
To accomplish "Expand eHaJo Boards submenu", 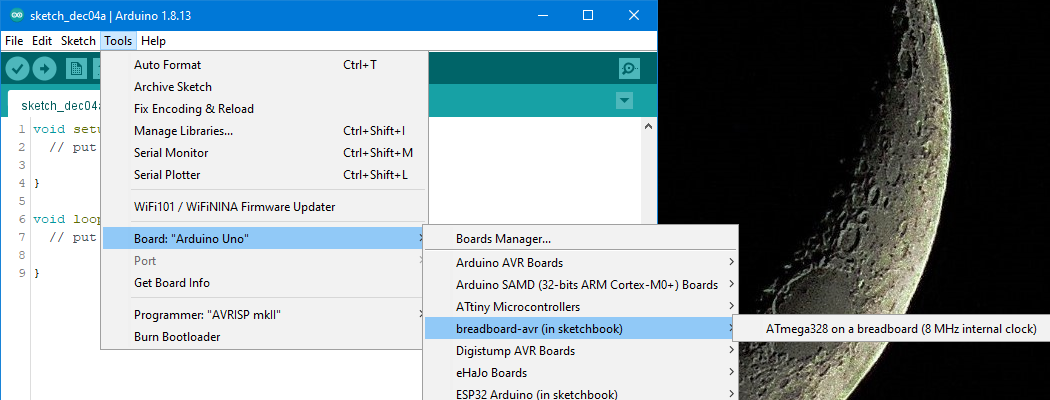I will 581,373.
